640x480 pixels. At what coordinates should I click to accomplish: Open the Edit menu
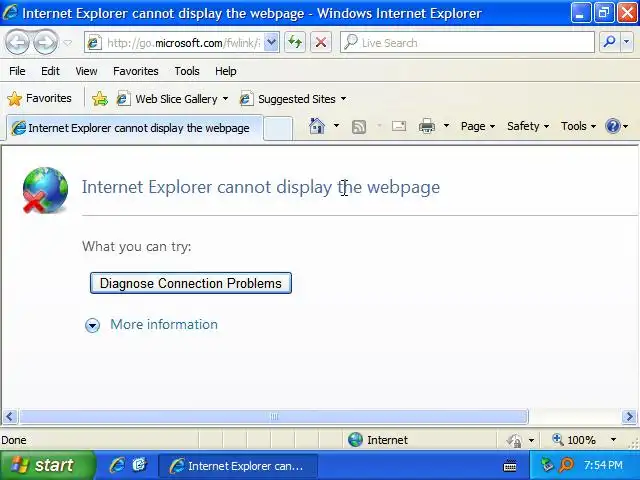tap(50, 71)
